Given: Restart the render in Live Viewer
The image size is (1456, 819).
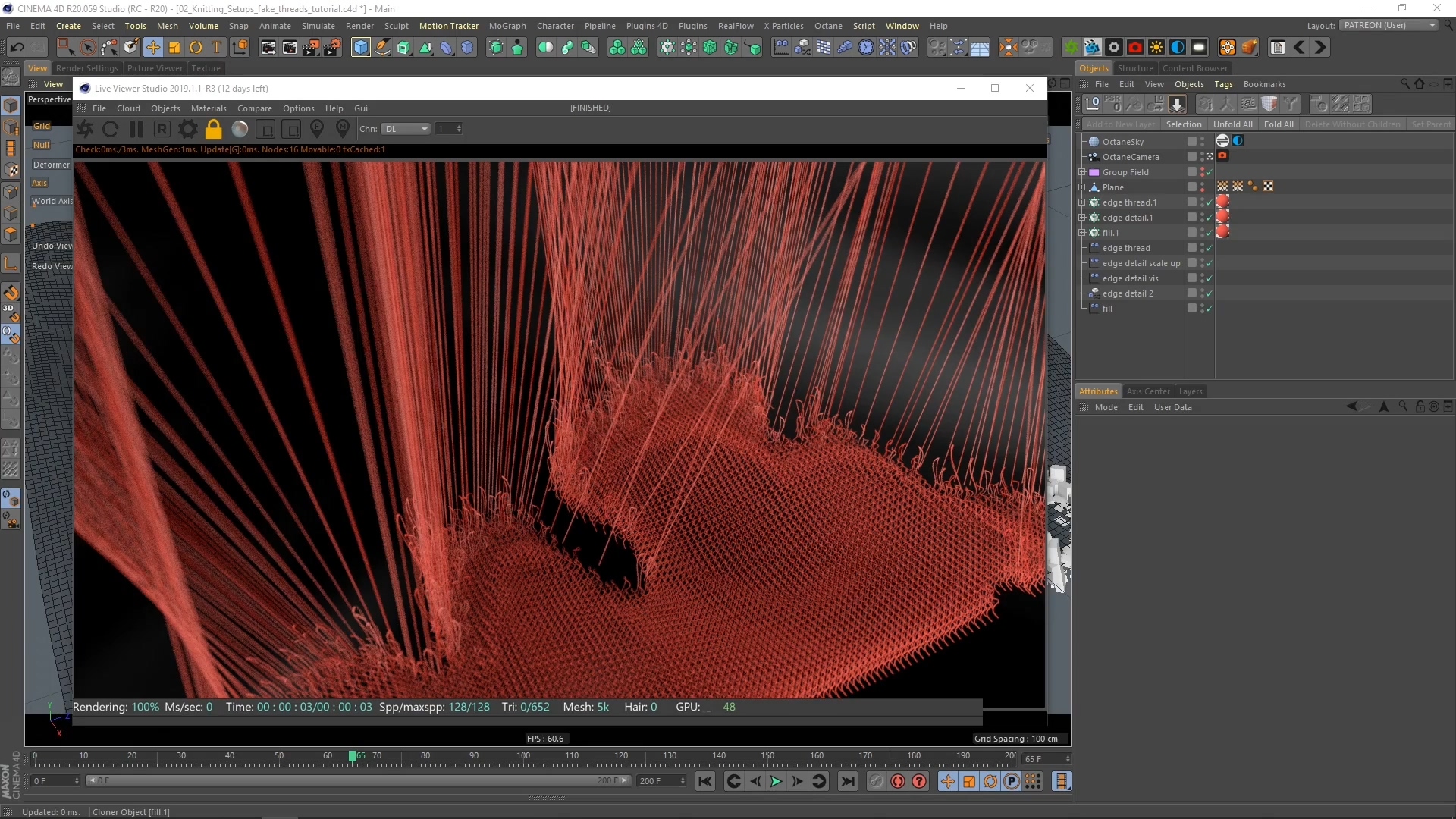Looking at the screenshot, I should [x=111, y=129].
